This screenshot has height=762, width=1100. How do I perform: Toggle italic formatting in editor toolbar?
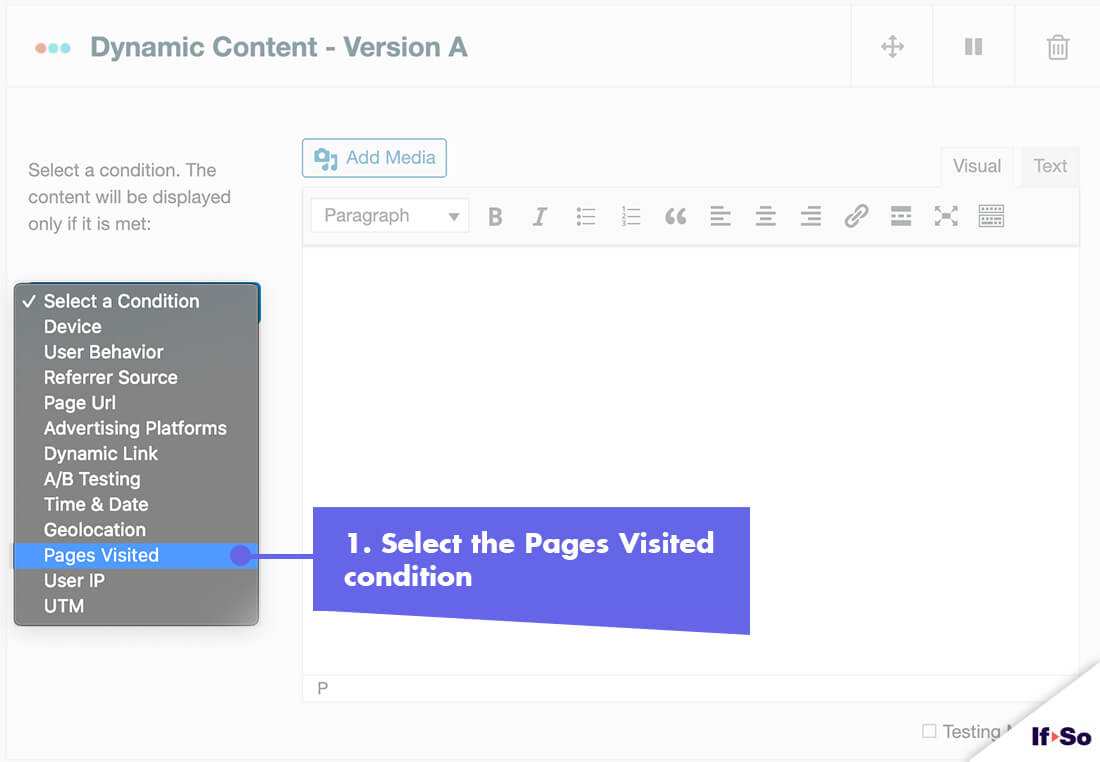539,217
